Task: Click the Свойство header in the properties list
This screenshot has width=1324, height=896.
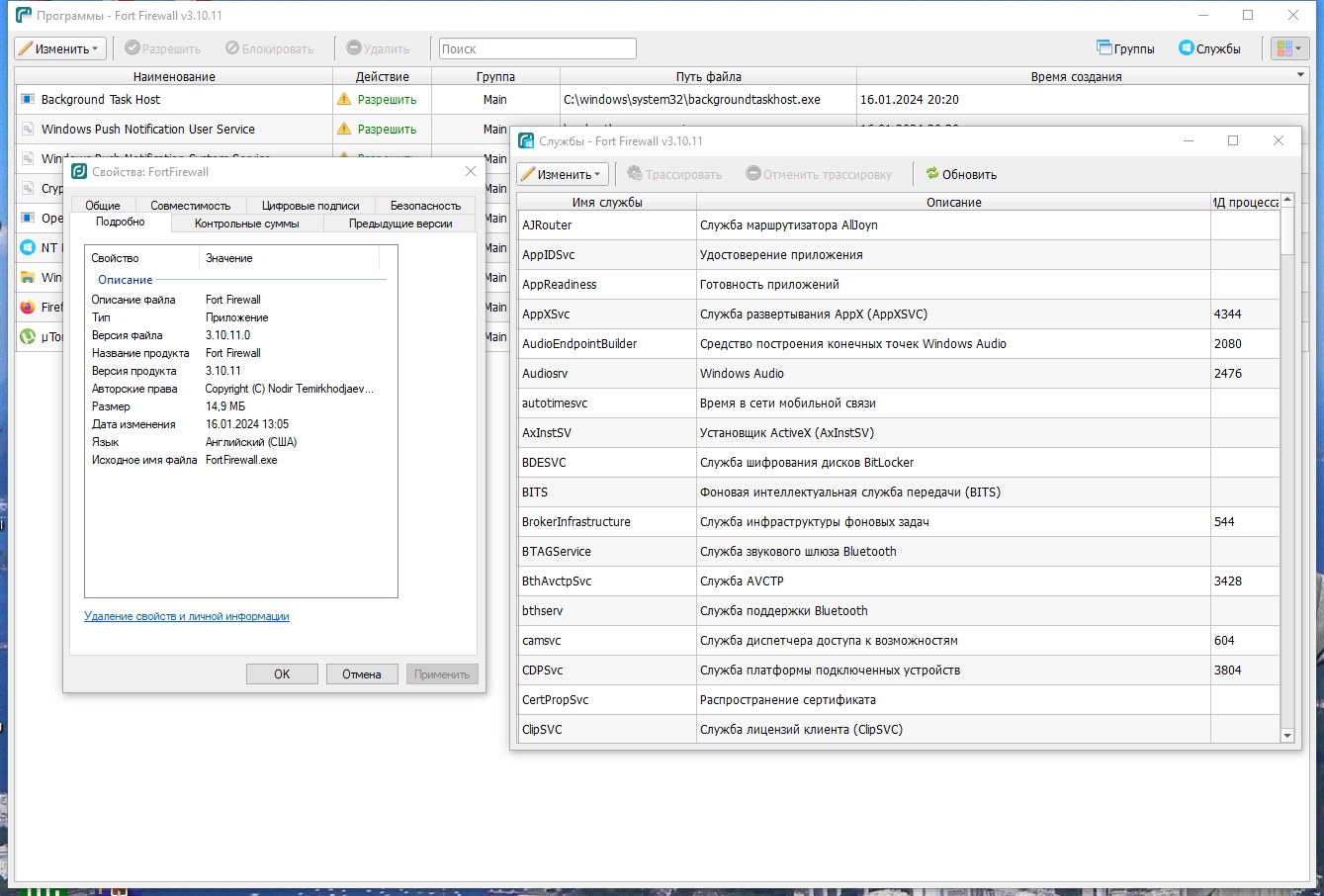Action: (142, 258)
